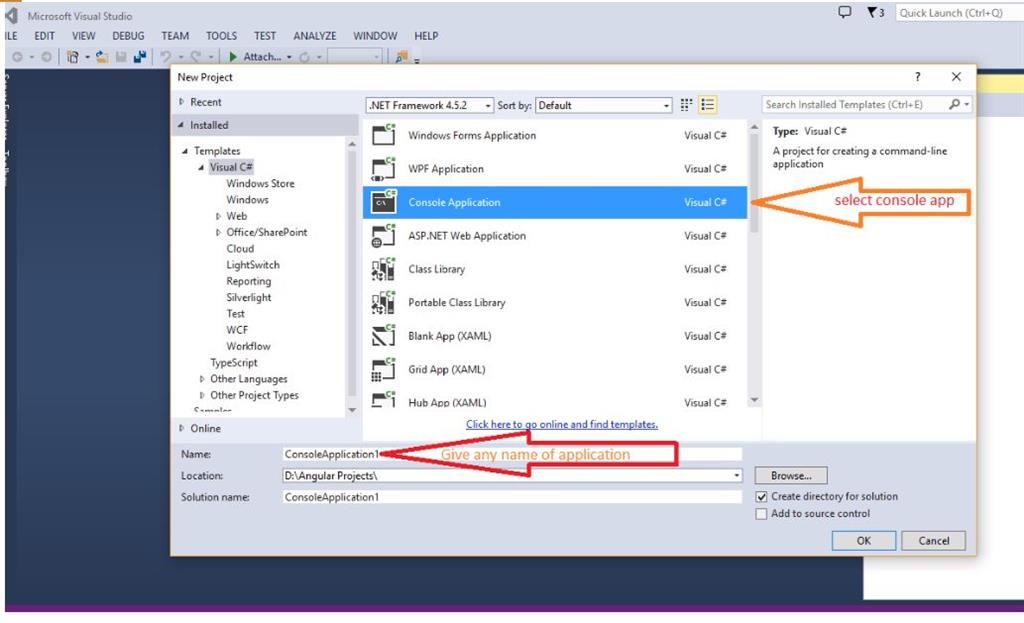Open the .NET Framework version dropdown
Image resolution: width=1024 pixels, height=623 pixels.
486,104
